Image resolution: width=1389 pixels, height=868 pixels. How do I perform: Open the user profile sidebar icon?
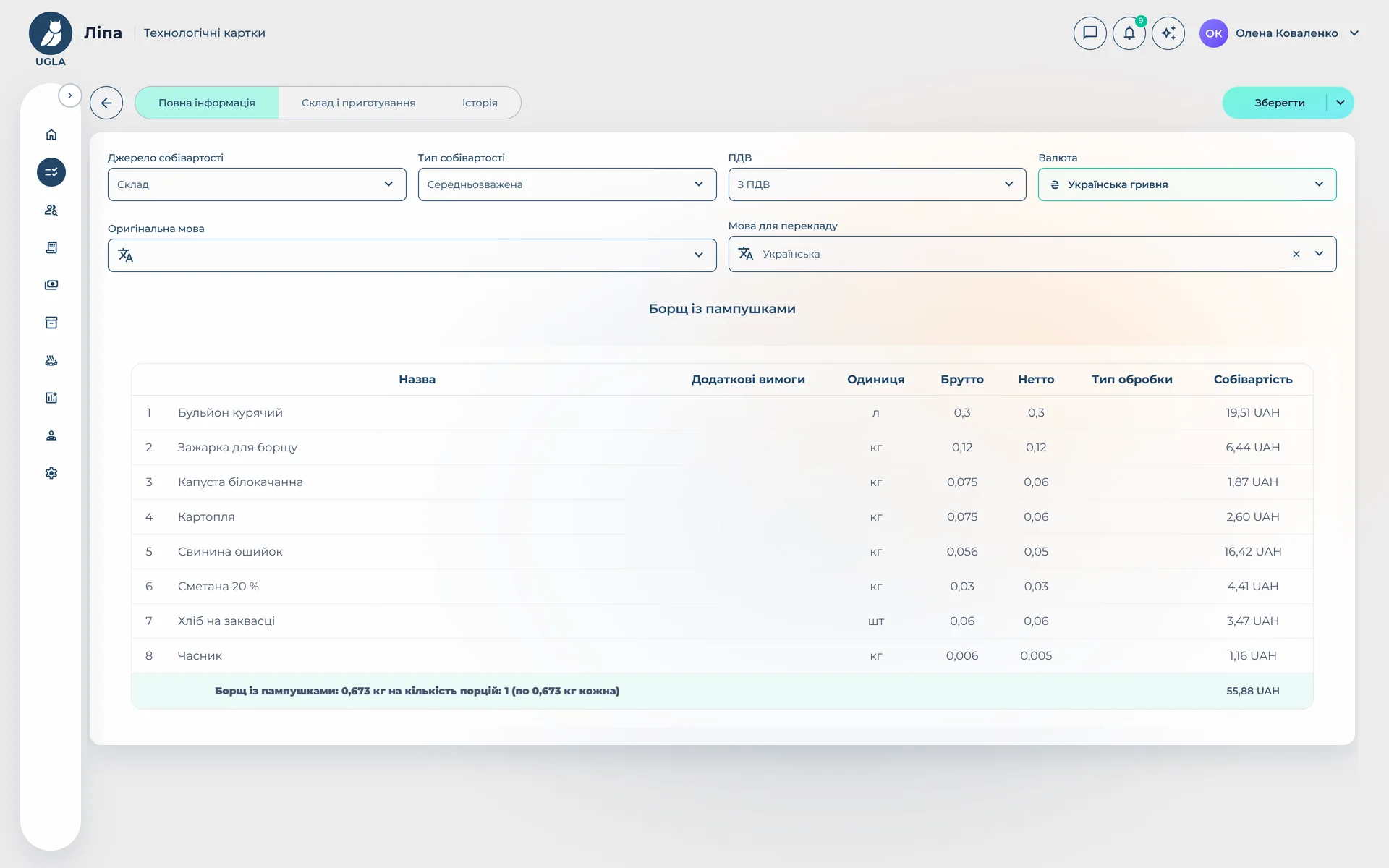pyautogui.click(x=51, y=435)
